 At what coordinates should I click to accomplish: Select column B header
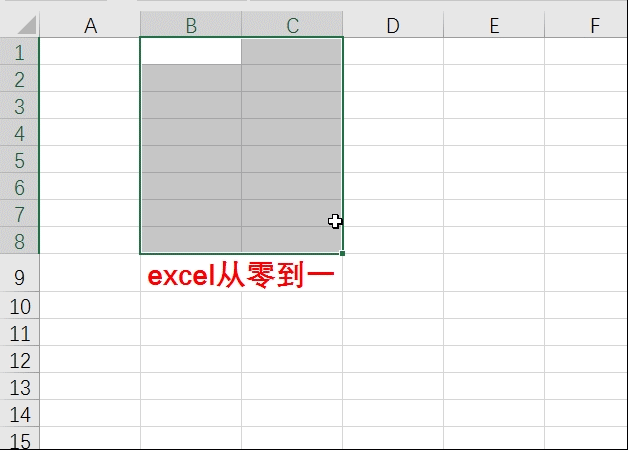coord(191,25)
